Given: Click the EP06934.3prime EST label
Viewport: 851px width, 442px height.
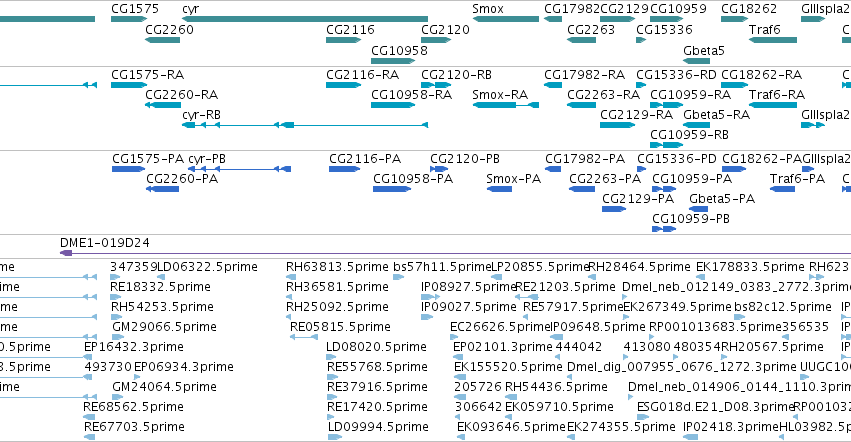Looking at the screenshot, I should [183, 367].
